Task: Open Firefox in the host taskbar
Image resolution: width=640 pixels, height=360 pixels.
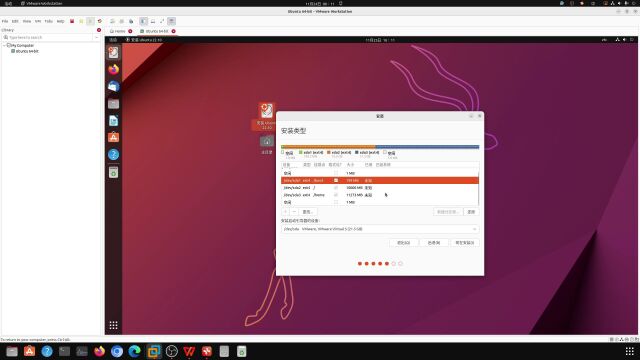Action: pyautogui.click(x=99, y=351)
